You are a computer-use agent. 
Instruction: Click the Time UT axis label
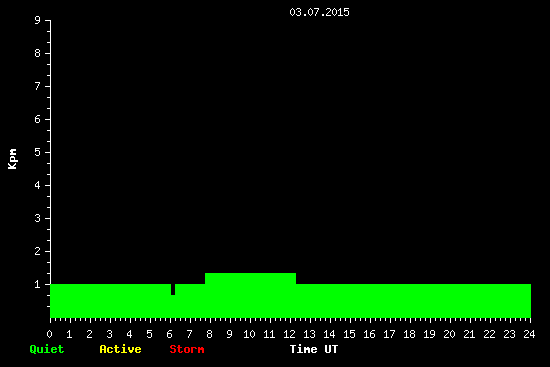coord(314,349)
